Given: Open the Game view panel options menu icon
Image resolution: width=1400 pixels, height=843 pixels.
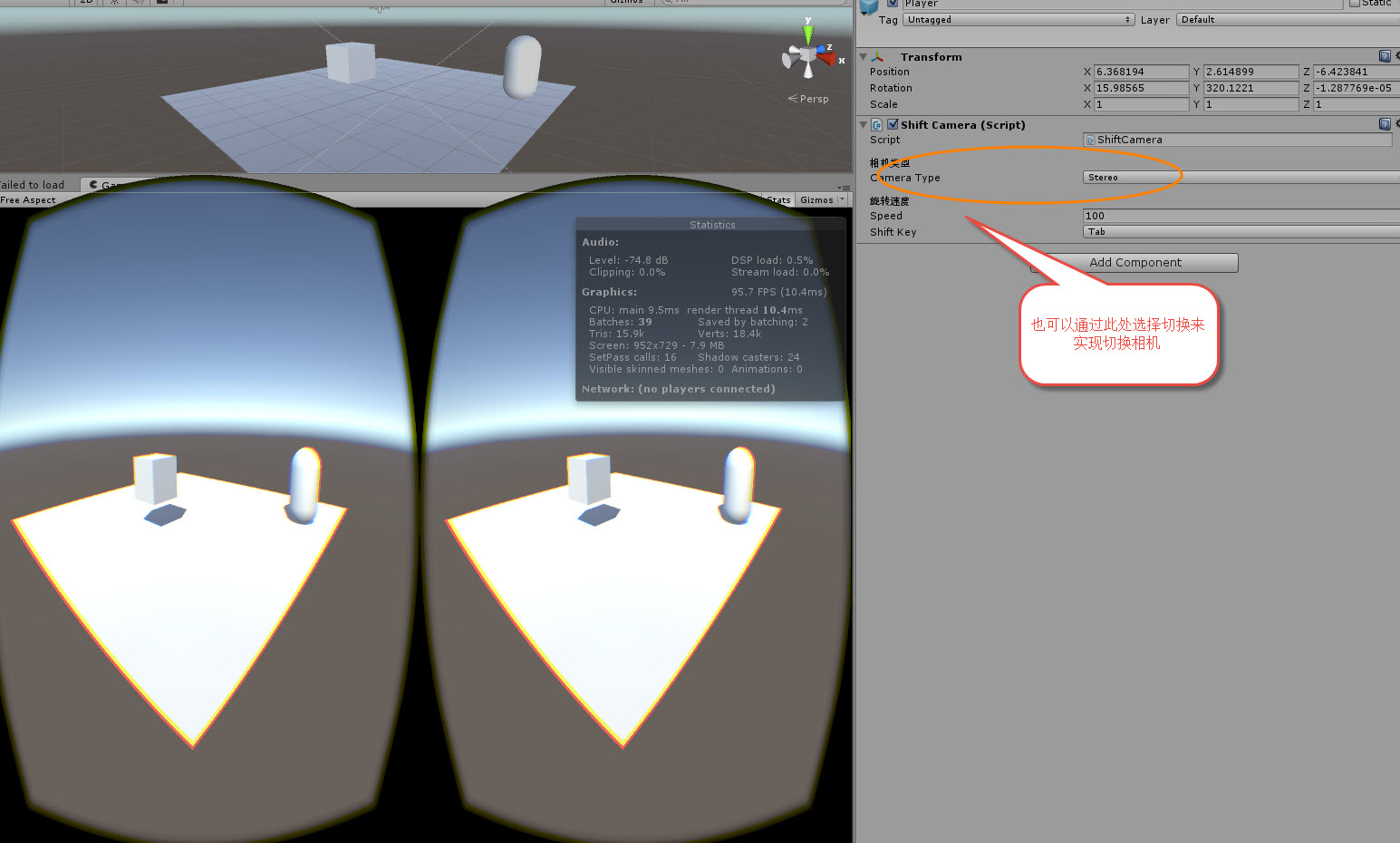Looking at the screenshot, I should click(x=844, y=188).
